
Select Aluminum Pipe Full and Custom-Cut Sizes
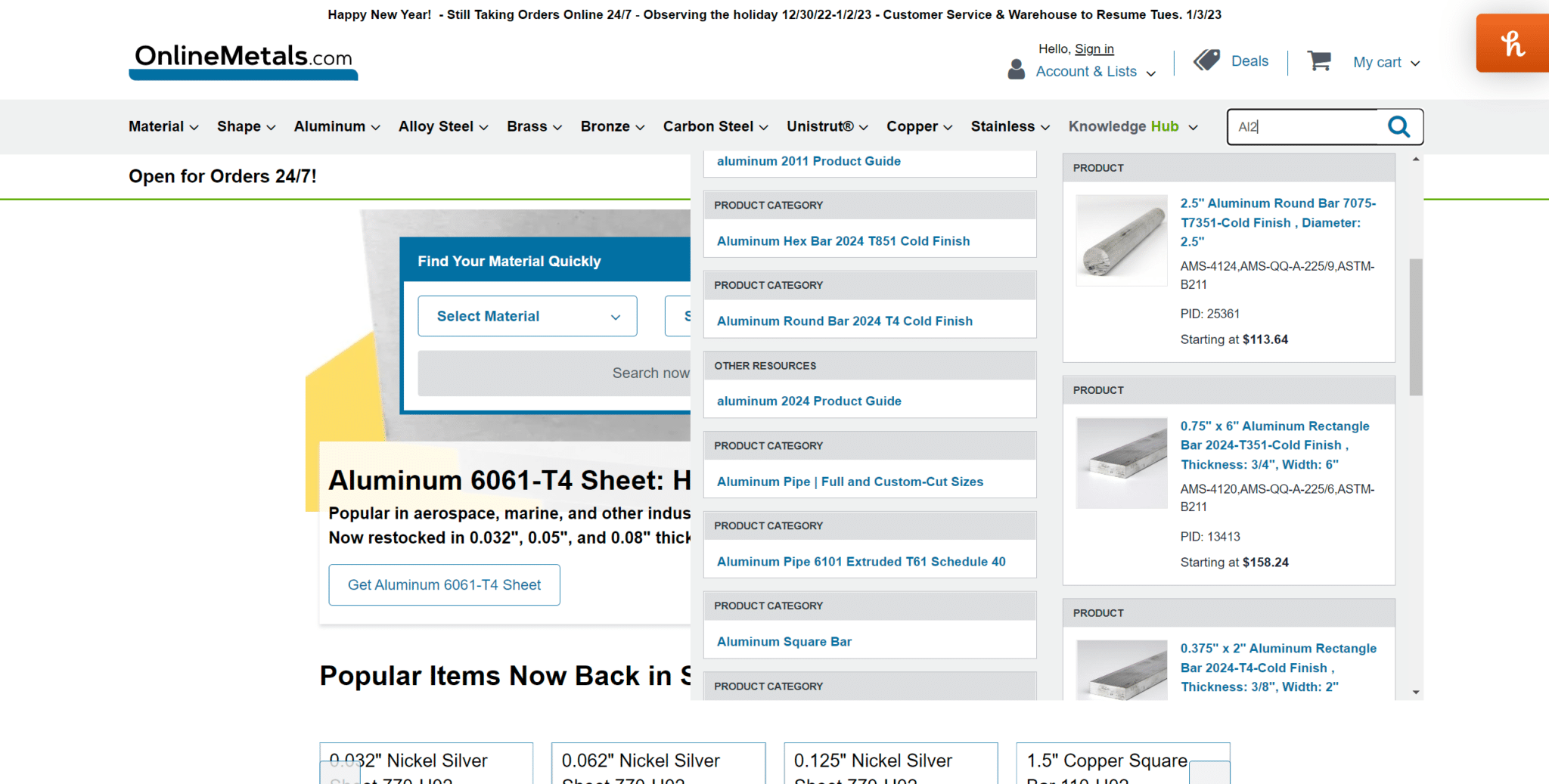tap(850, 482)
